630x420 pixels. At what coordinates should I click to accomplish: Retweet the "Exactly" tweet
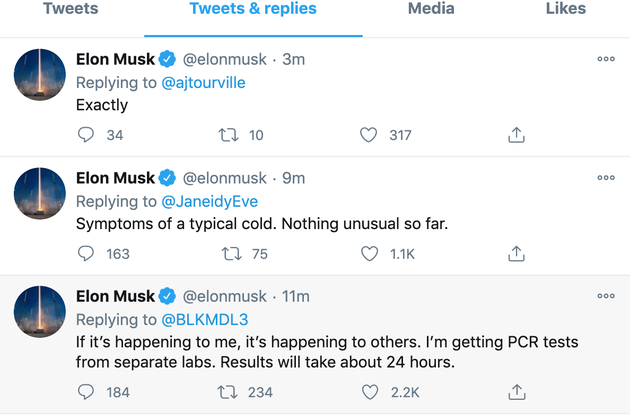pos(227,135)
